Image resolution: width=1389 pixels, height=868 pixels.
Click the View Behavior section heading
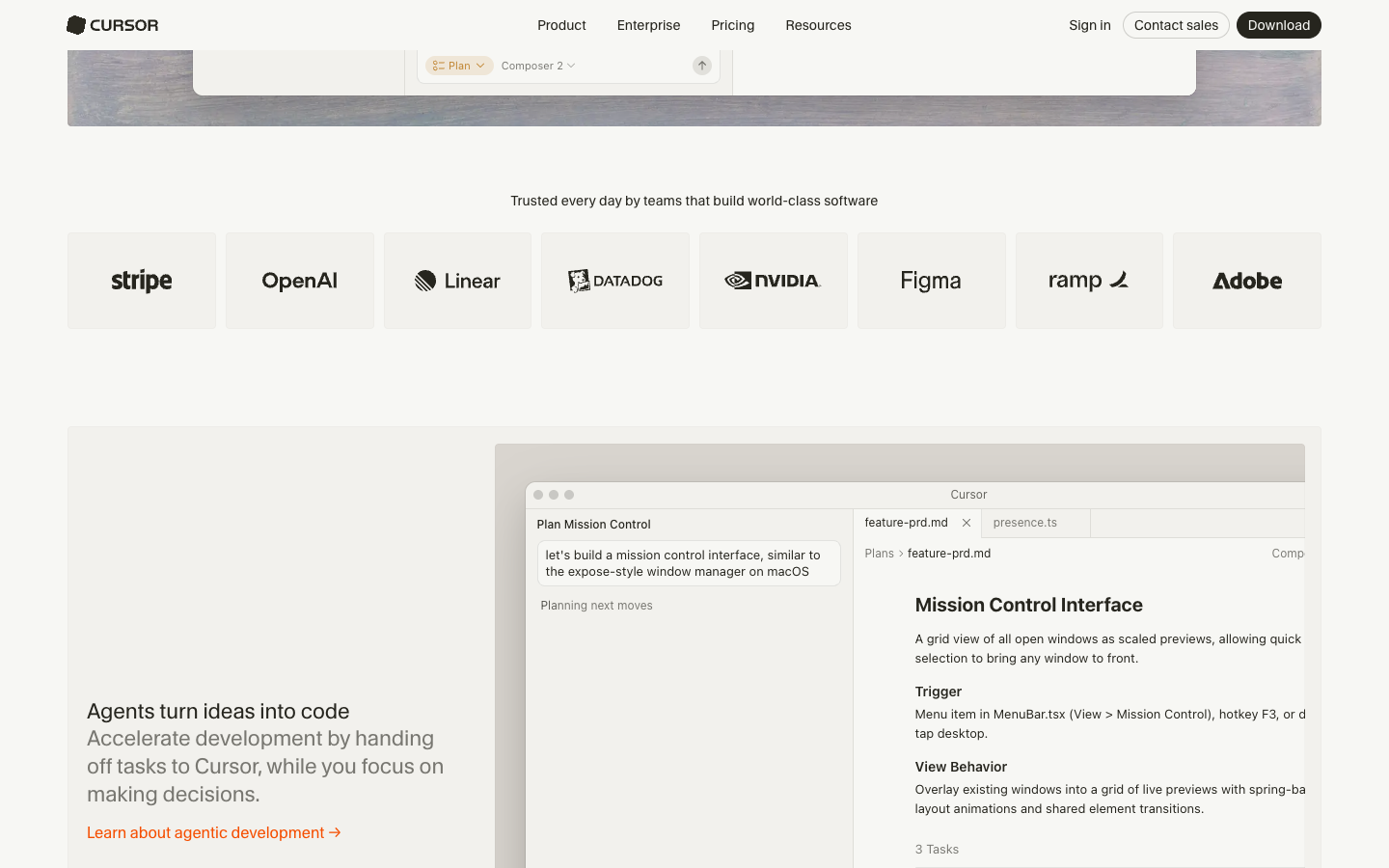tap(961, 767)
